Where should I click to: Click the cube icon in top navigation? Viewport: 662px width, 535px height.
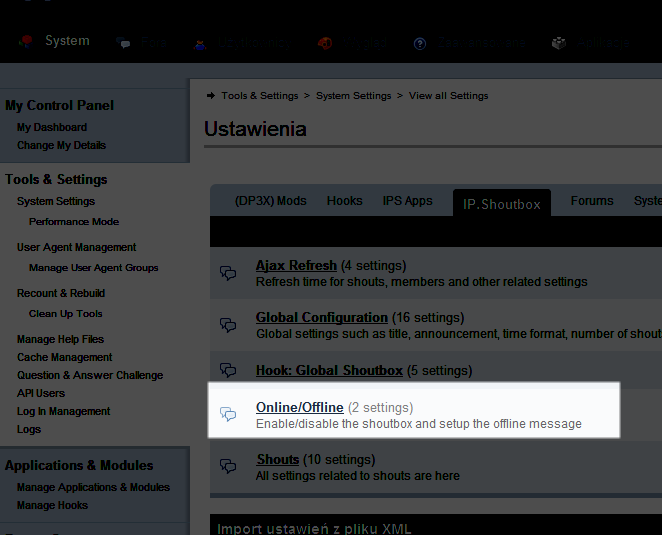(559, 43)
